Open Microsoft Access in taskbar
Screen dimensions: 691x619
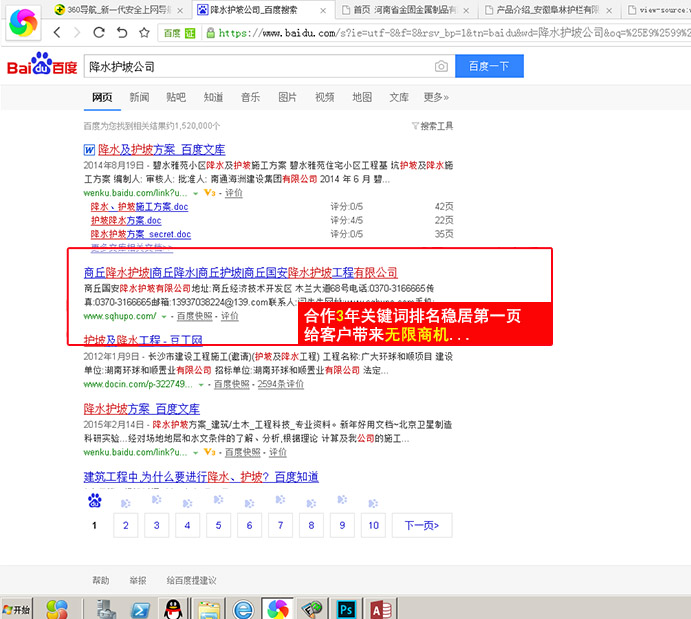(x=381, y=610)
